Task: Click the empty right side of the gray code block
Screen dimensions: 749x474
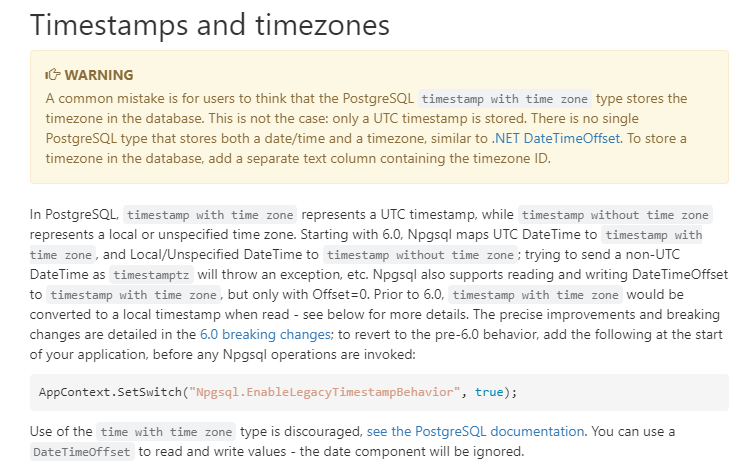Action: (x=621, y=392)
